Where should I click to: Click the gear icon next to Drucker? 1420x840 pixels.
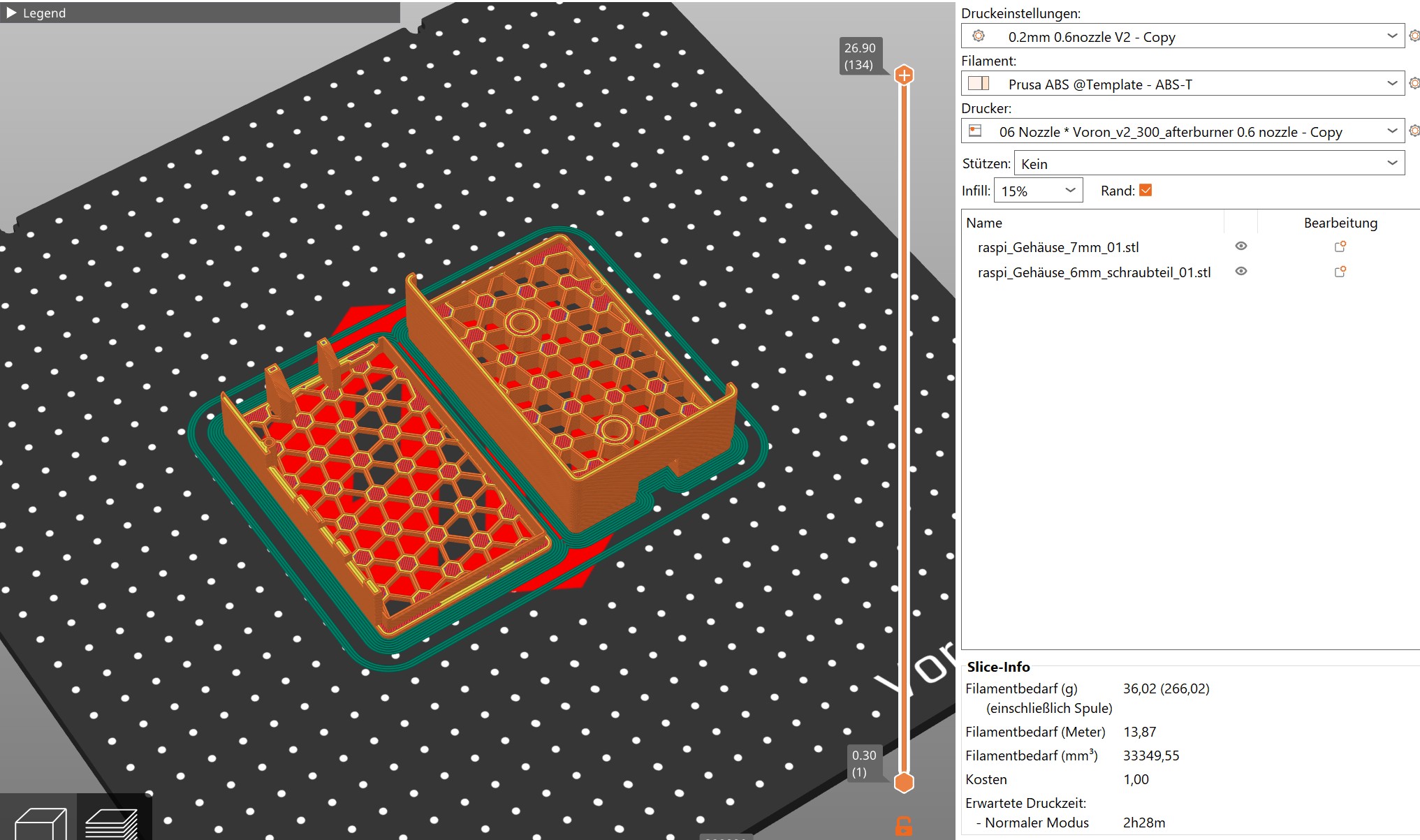1414,131
